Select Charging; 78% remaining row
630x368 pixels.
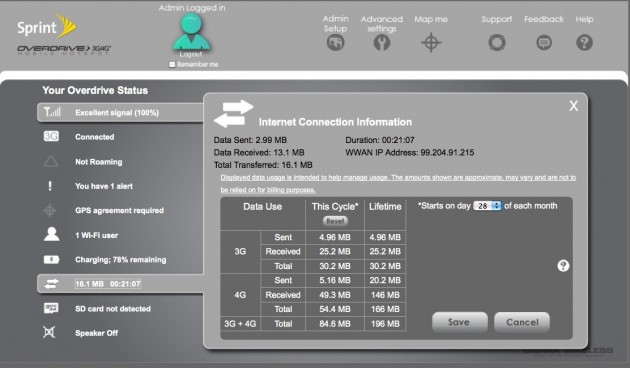click(x=121, y=260)
